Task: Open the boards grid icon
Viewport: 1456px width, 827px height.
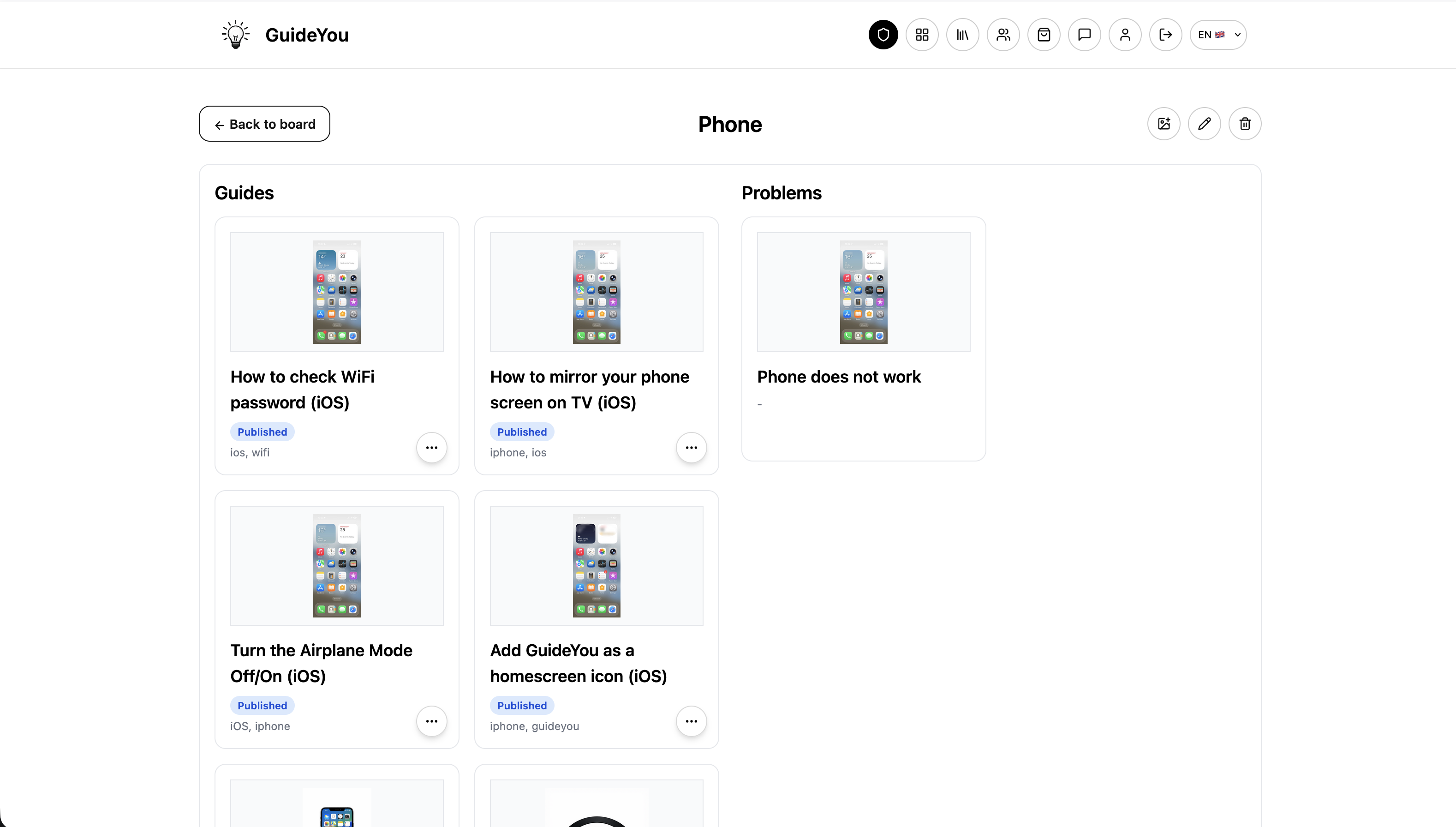Action: point(922,35)
